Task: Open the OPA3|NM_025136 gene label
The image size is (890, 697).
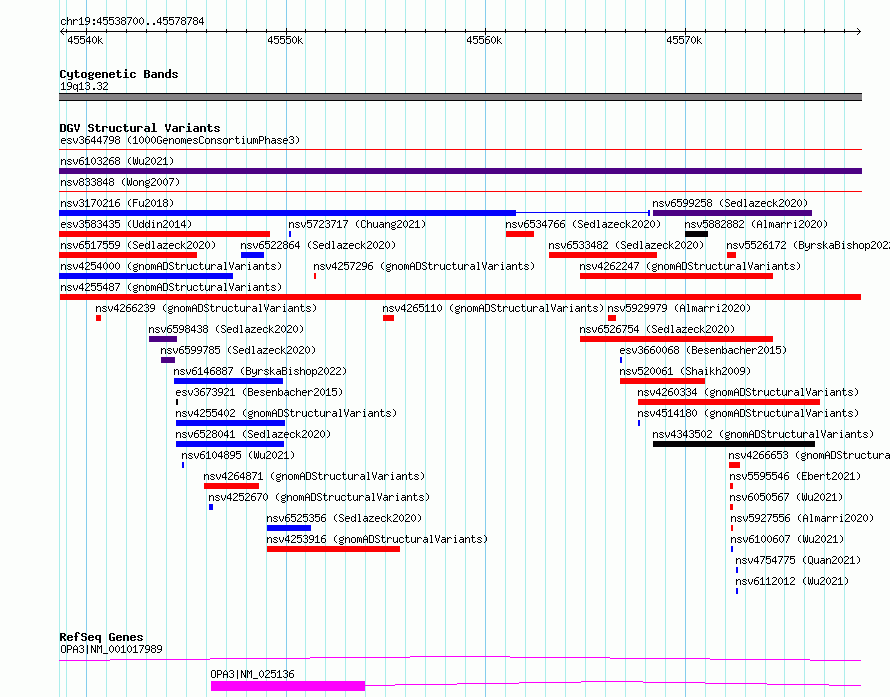Action: tap(252, 674)
